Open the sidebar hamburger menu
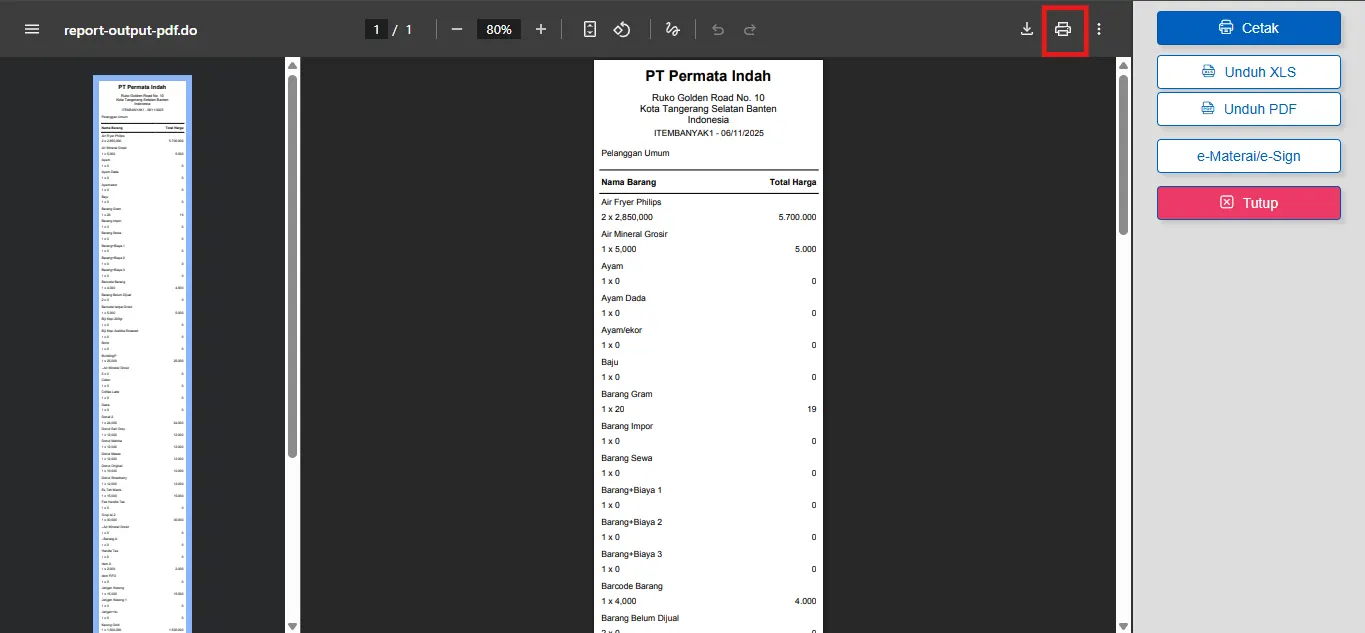Image resolution: width=1365 pixels, height=633 pixels. point(32,30)
